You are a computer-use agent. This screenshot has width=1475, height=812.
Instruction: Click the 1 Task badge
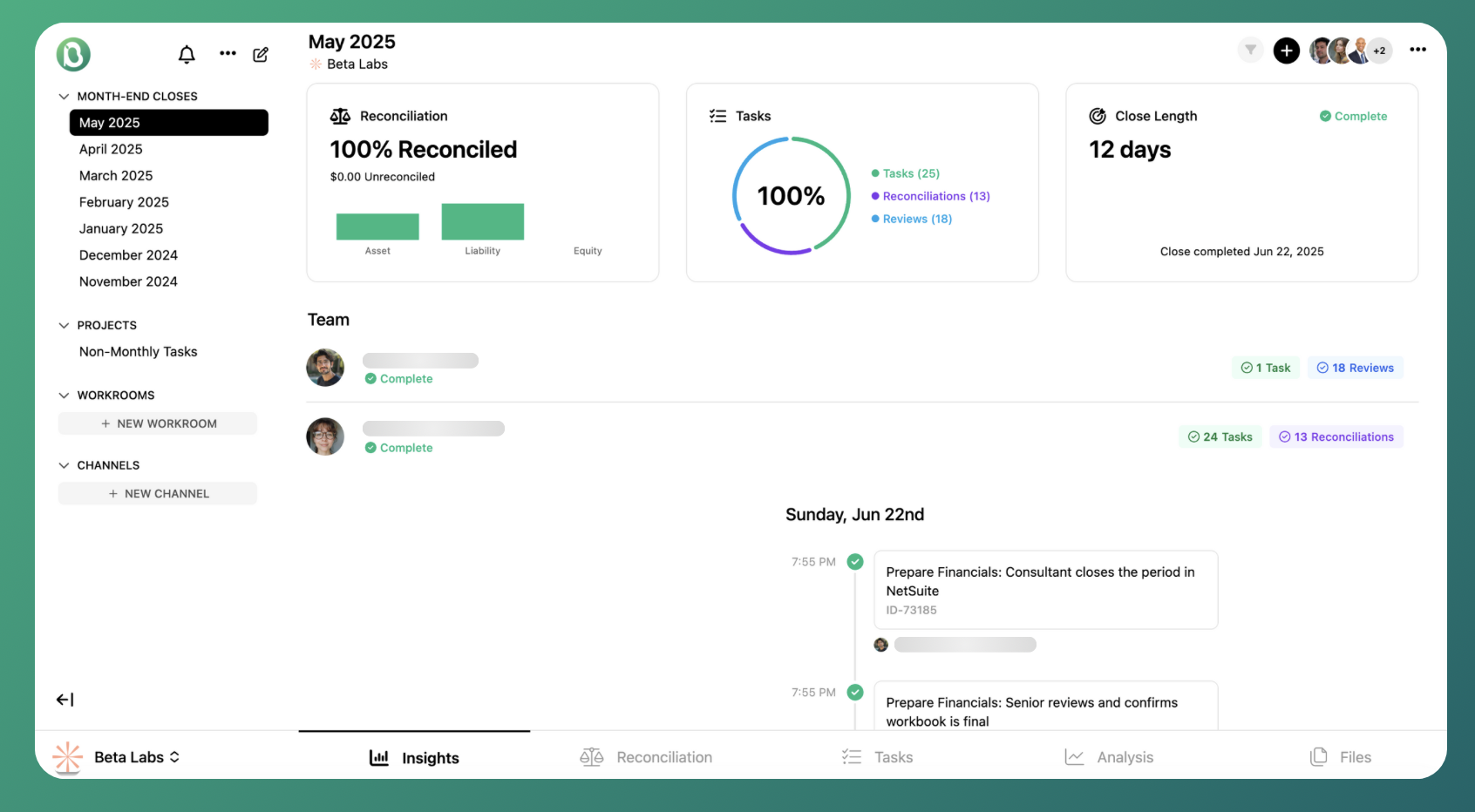pyautogui.click(x=1266, y=368)
